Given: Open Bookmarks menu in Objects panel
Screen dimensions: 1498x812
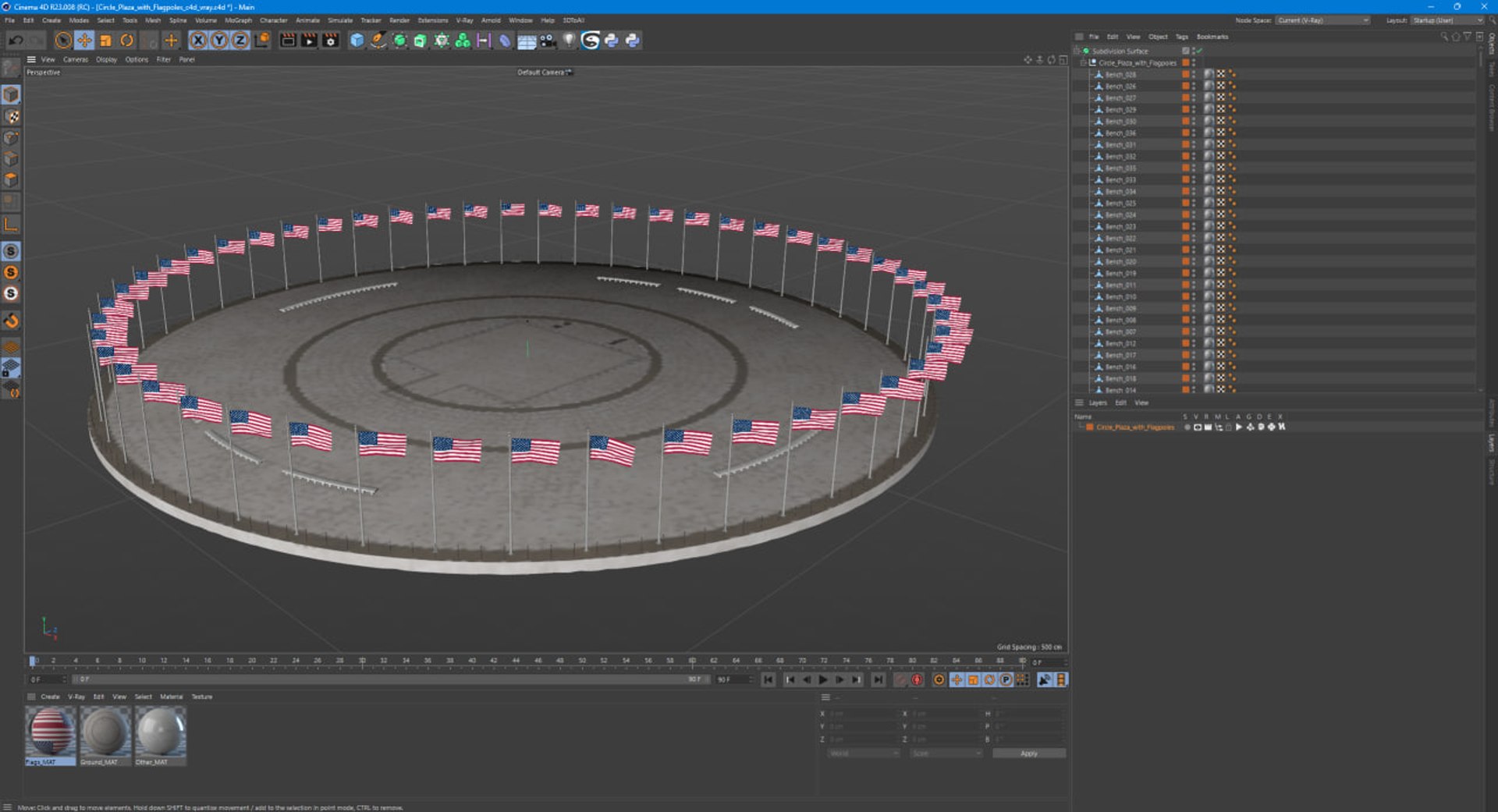Looking at the screenshot, I should click(x=1212, y=37).
